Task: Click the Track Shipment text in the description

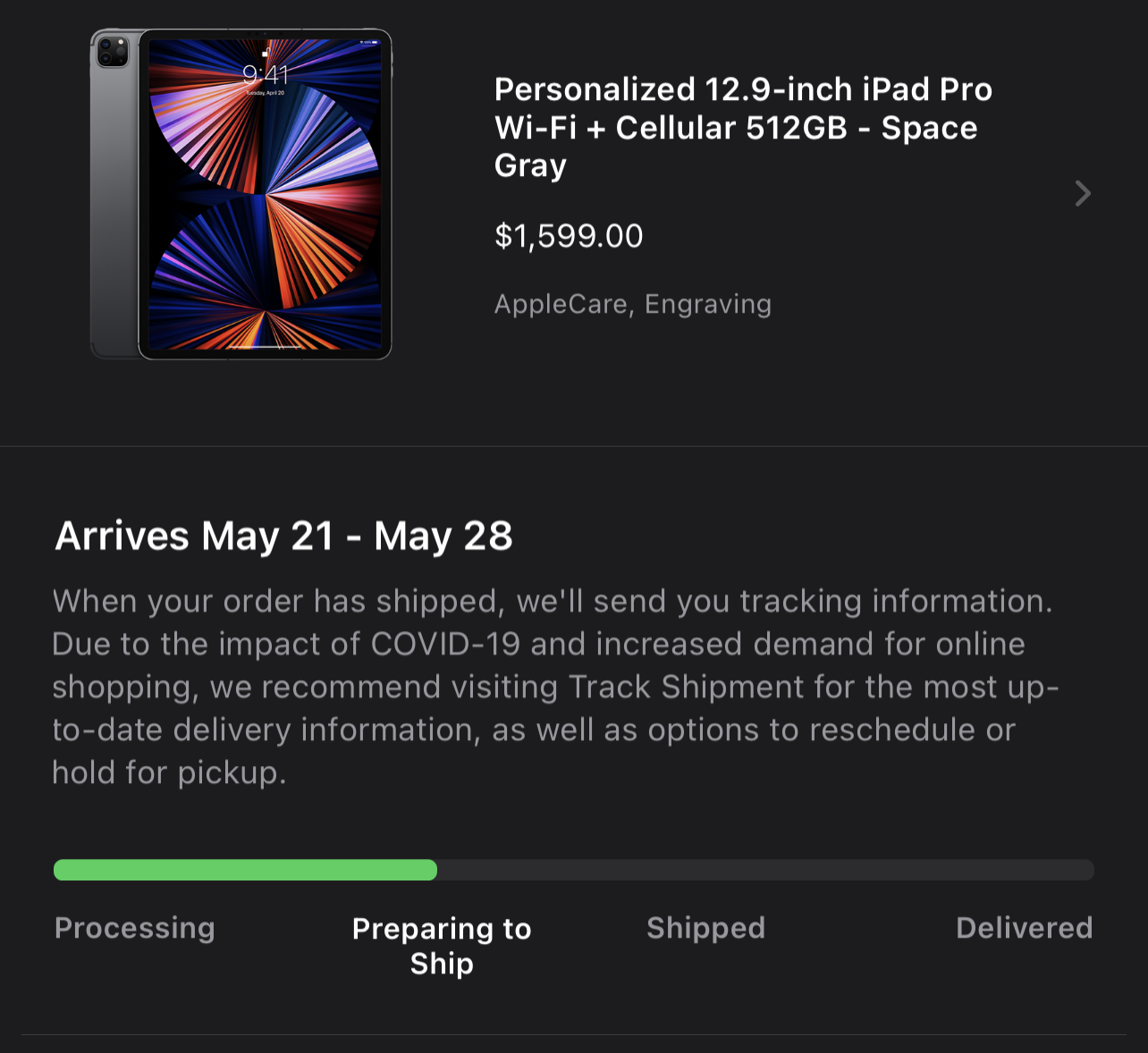Action: tap(687, 687)
